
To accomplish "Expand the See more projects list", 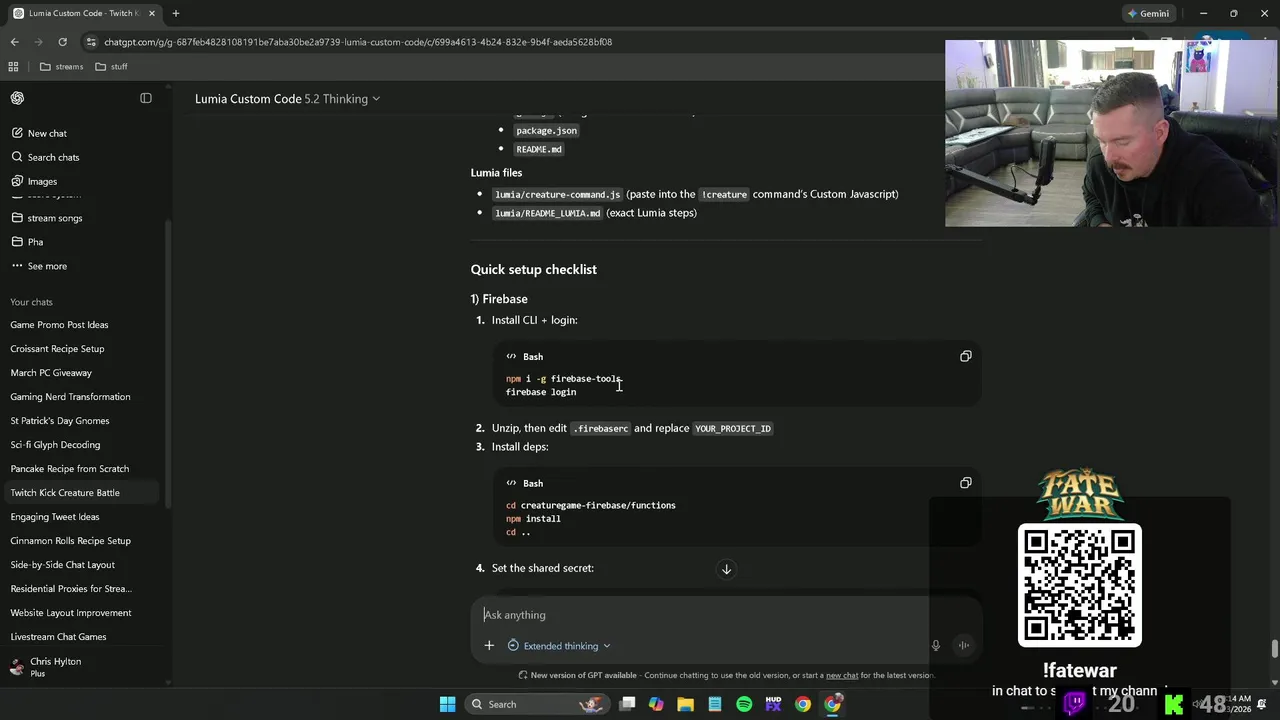I will click(x=47, y=266).
